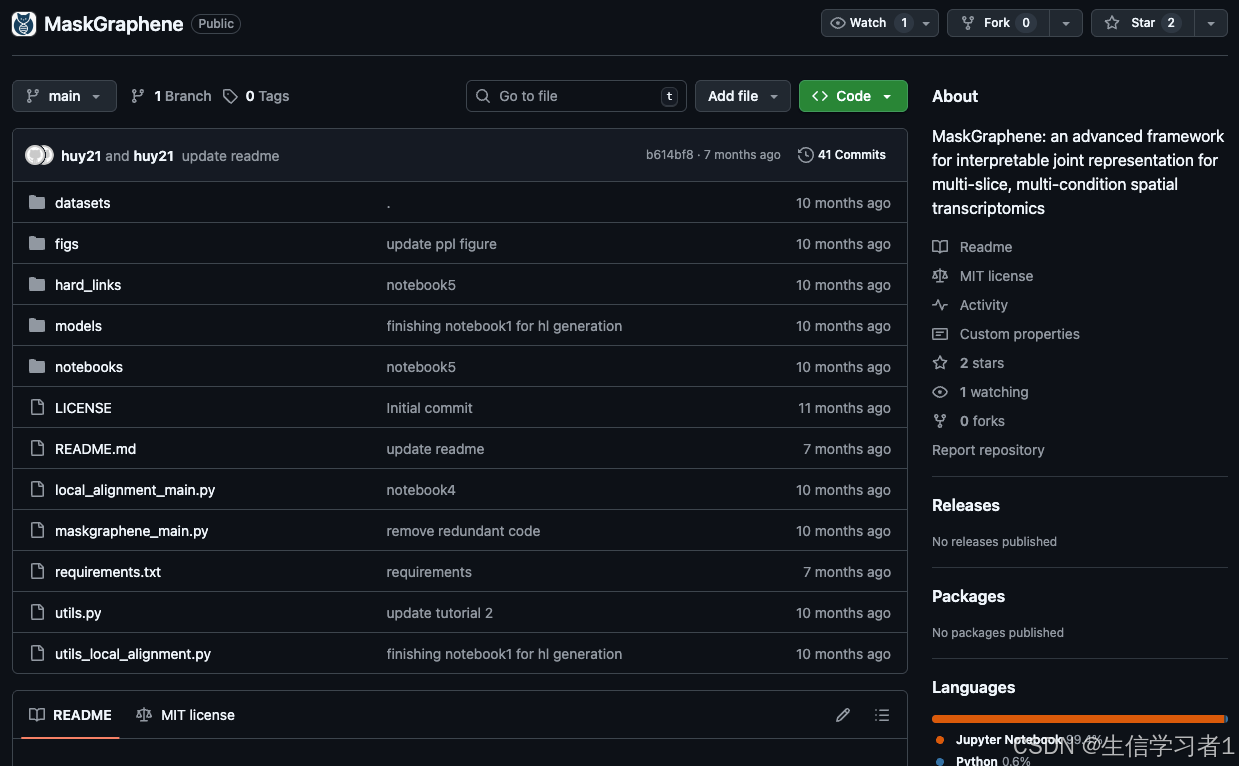Click the 'remove redundant code' commit message
The width and height of the screenshot is (1239, 766).
tap(463, 531)
